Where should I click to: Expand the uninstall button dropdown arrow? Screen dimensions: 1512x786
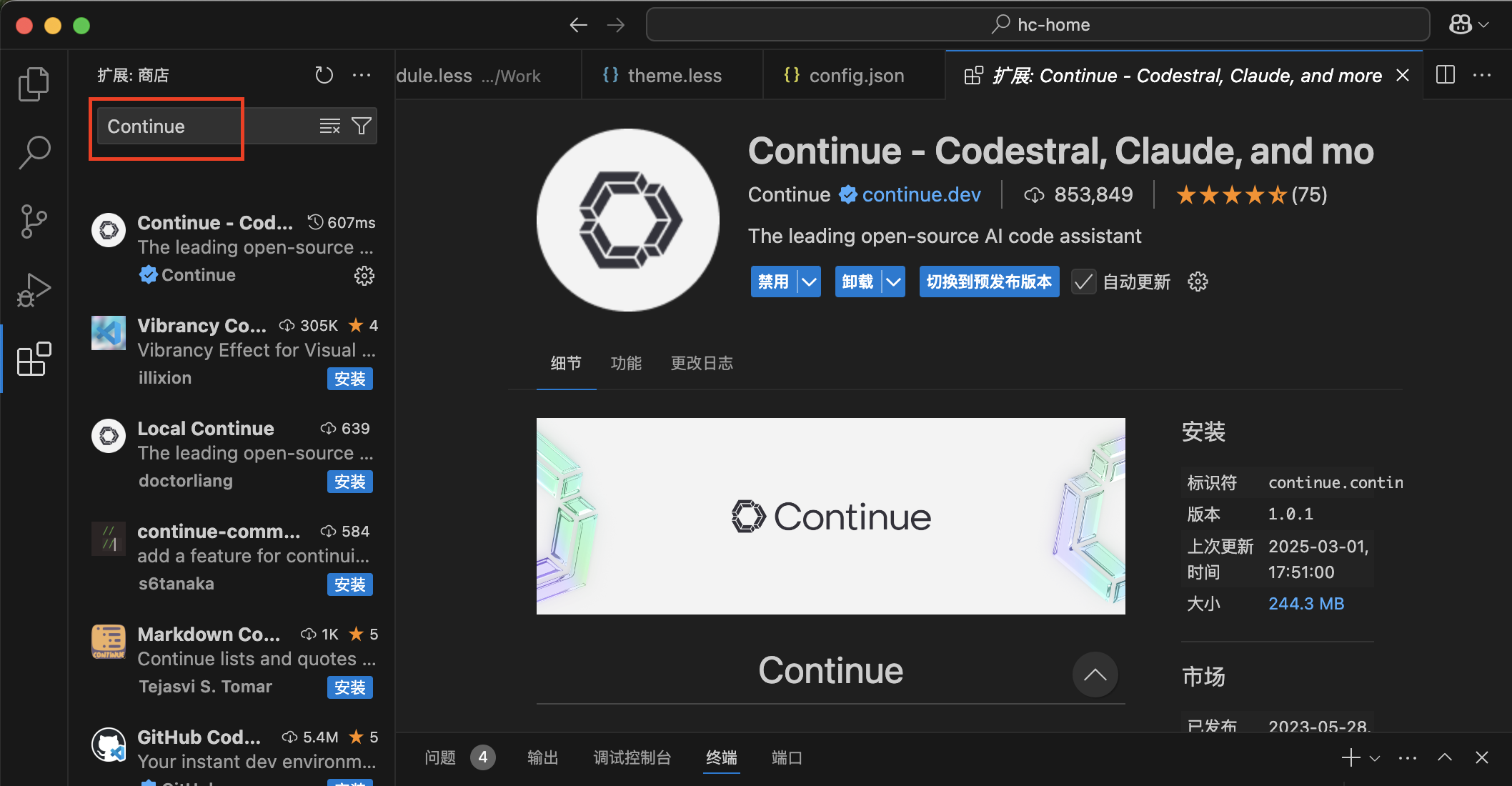point(893,282)
